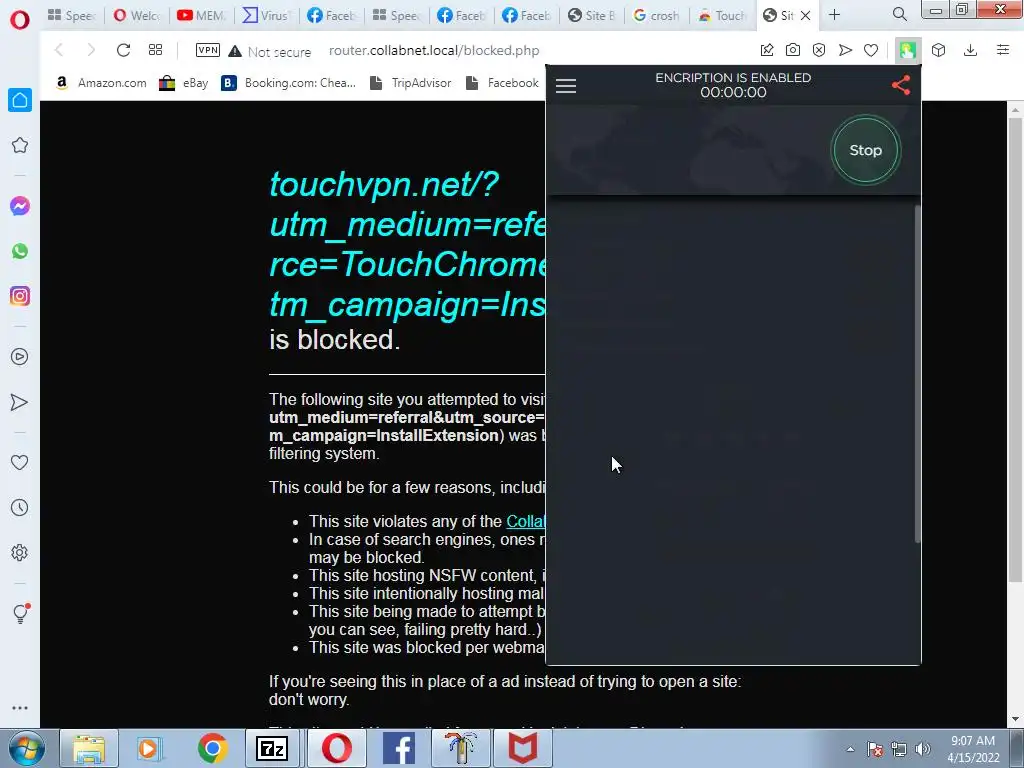Click the lightbulb tips icon in the sidebar
This screenshot has width=1024, height=768.
click(20, 613)
